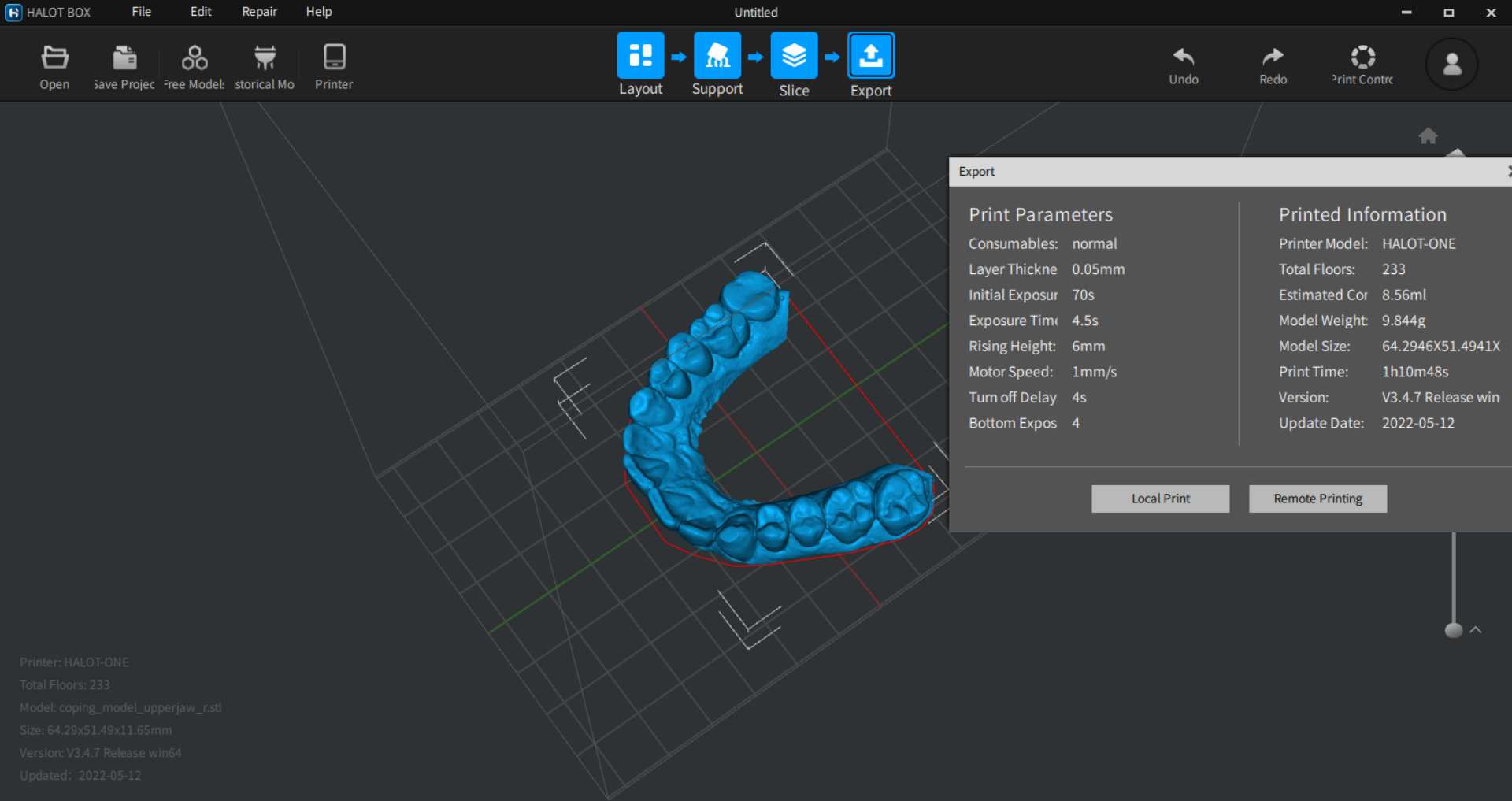1512x801 pixels.
Task: Open the user account avatar
Action: tap(1451, 65)
